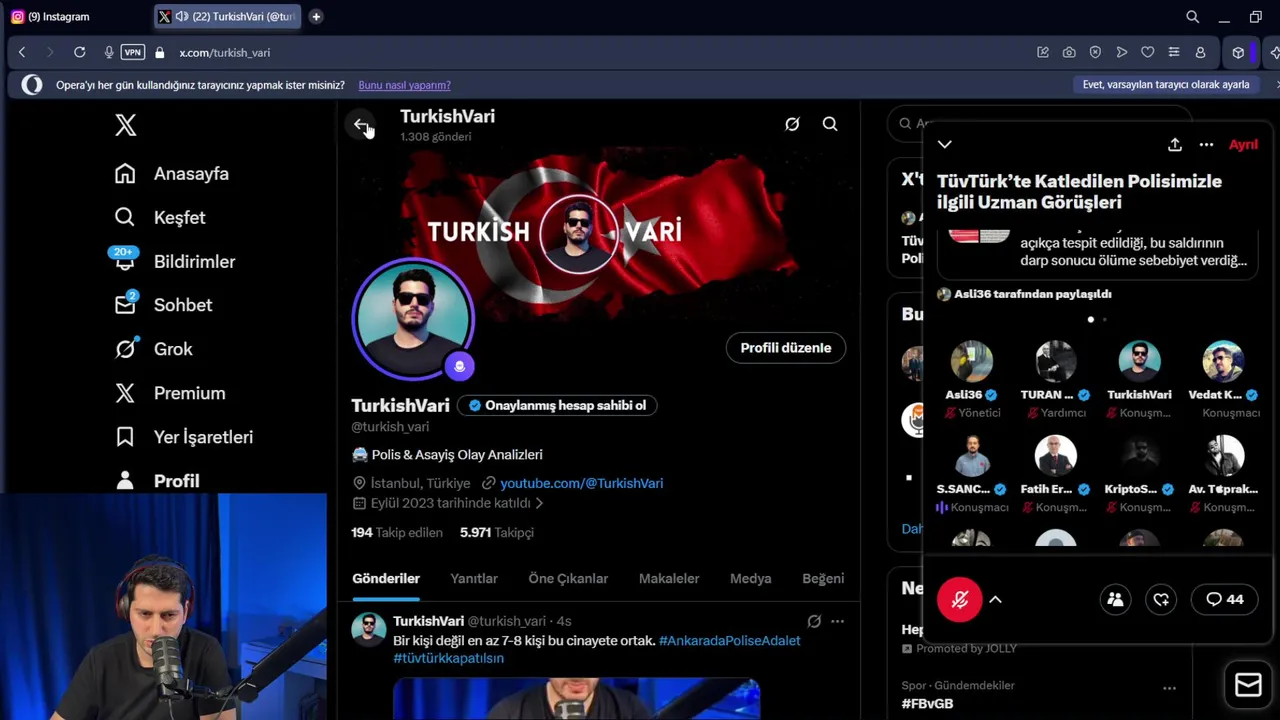This screenshot has width=1280, height=720.
Task: Click Onaylanmış hesap sahibi ol button
Action: 557,405
